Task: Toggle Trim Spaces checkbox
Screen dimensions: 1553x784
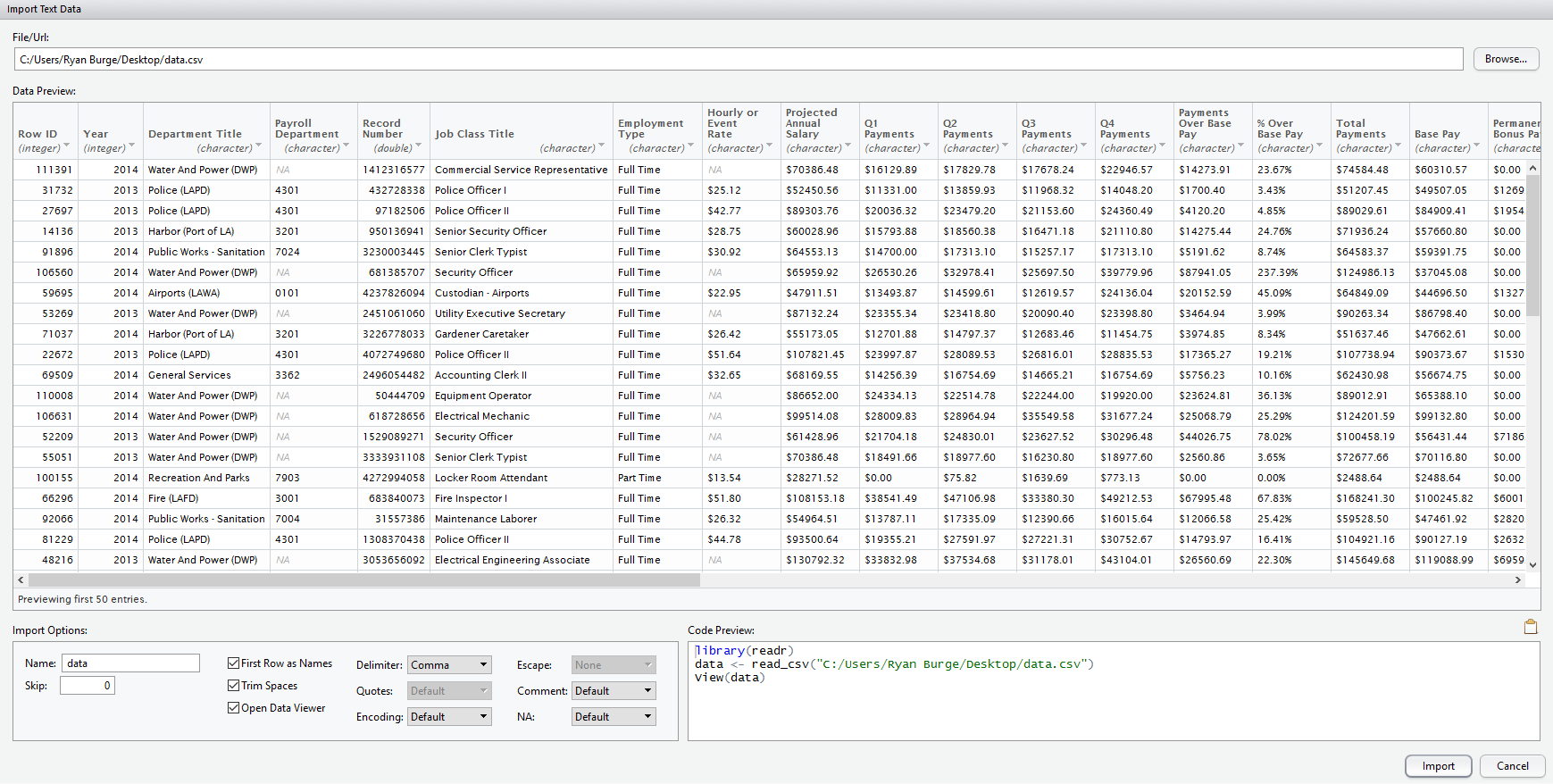Action: click(233, 686)
